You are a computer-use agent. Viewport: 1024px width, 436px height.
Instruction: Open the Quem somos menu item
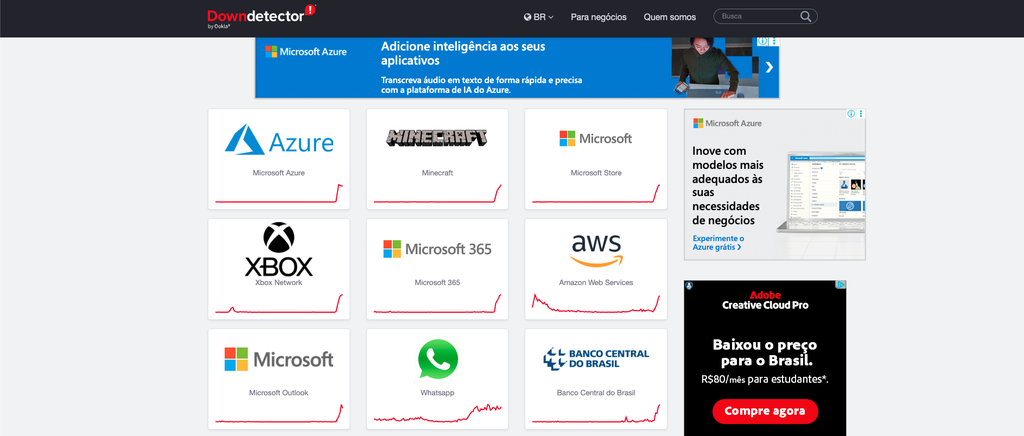click(x=669, y=17)
